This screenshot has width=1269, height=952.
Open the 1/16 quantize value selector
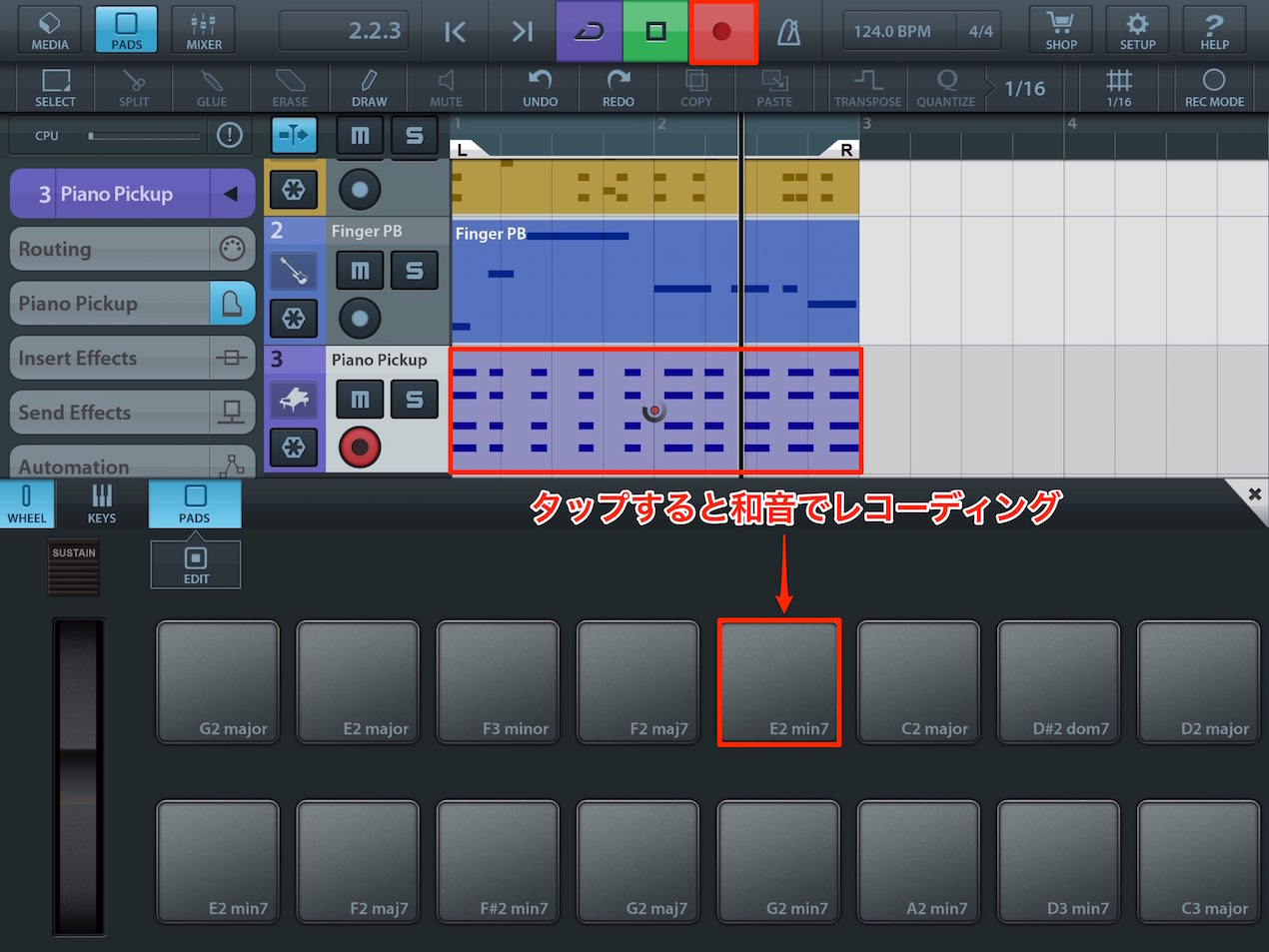click(1024, 88)
